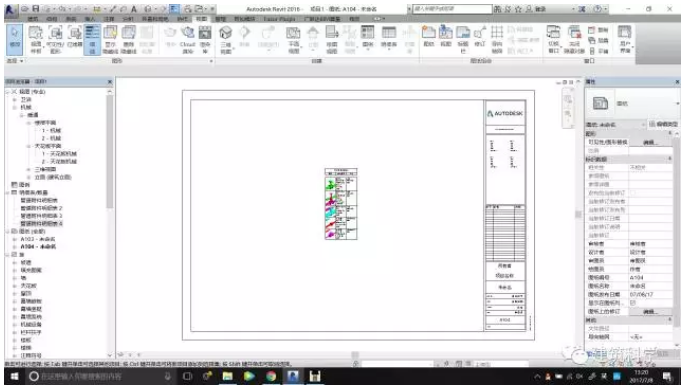
Task: Click Edit button for revisions on sheet
Action: click(650, 312)
